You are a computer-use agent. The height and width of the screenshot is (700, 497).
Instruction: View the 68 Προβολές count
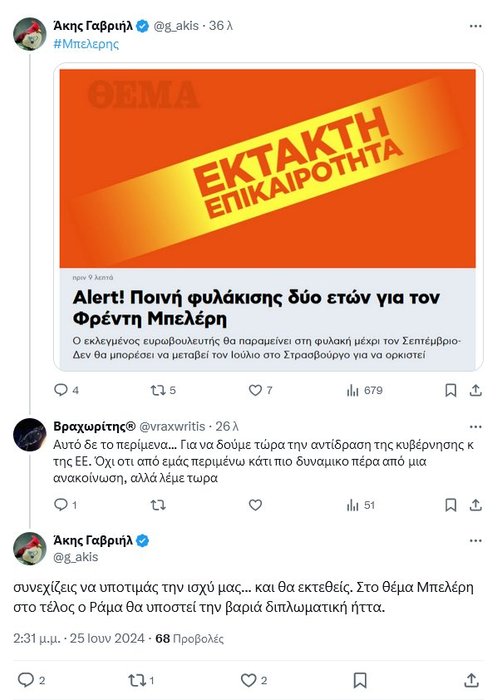click(x=189, y=638)
